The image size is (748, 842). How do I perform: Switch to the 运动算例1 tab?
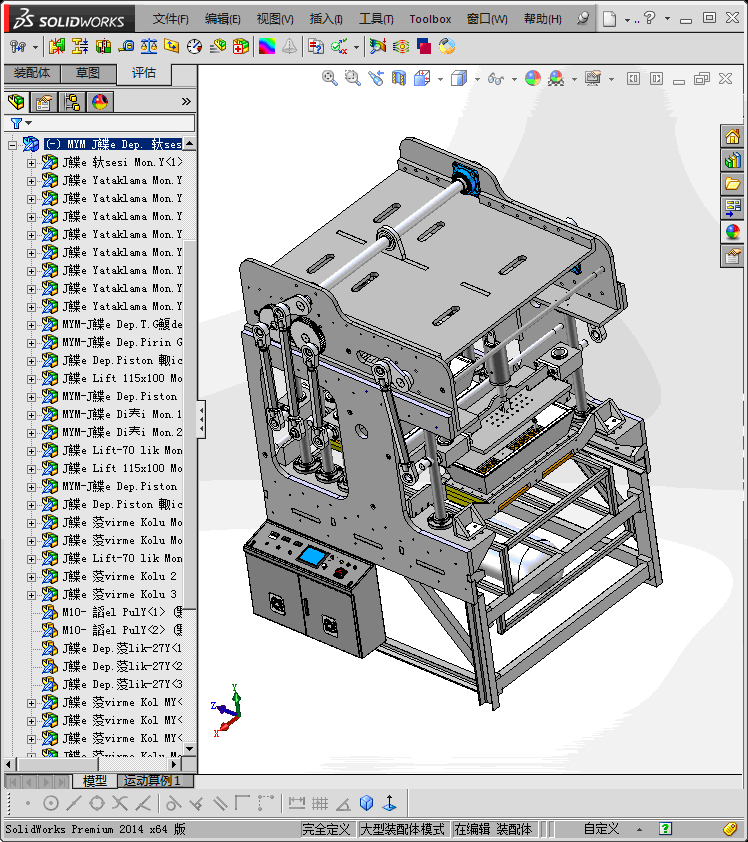(x=150, y=781)
